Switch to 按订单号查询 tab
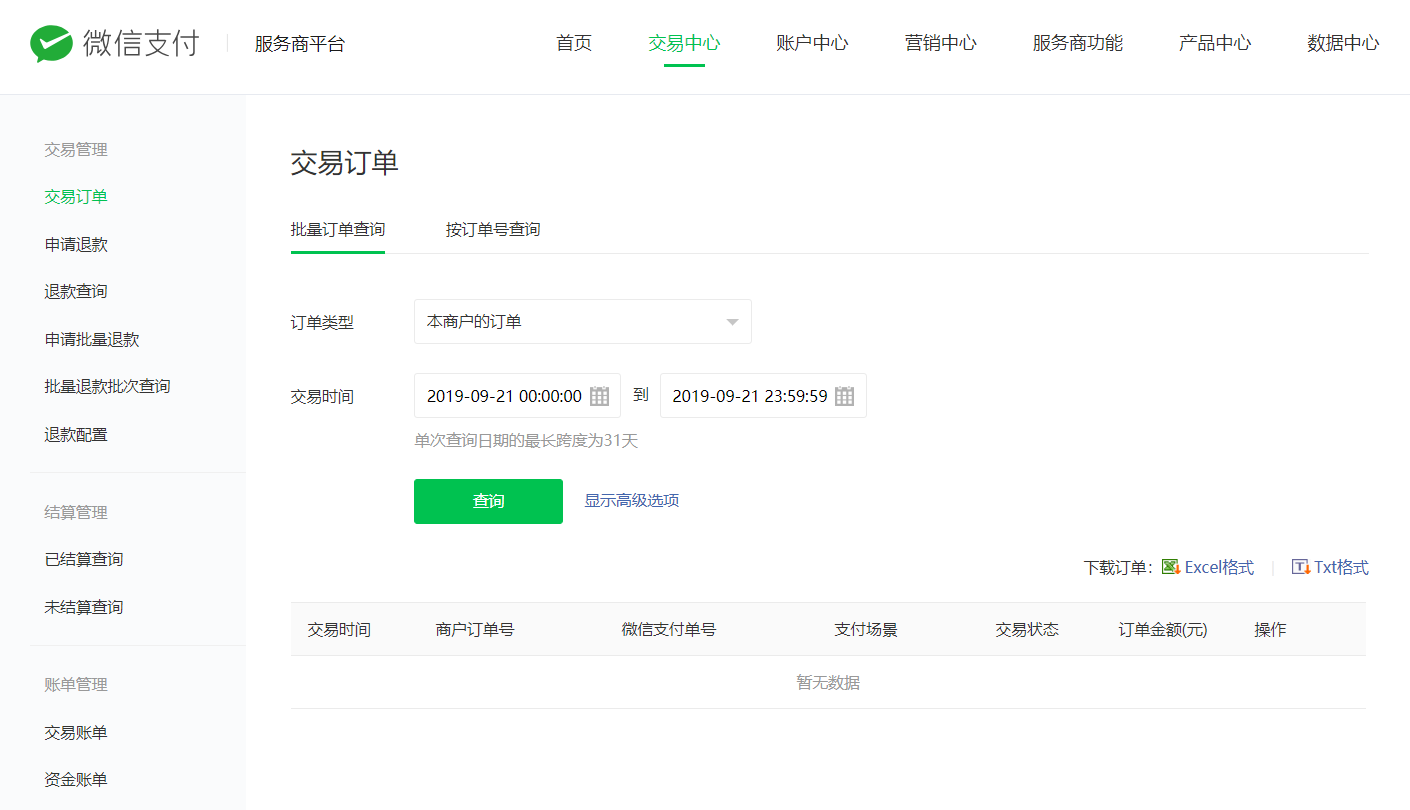This screenshot has height=810, width=1410. (493, 230)
